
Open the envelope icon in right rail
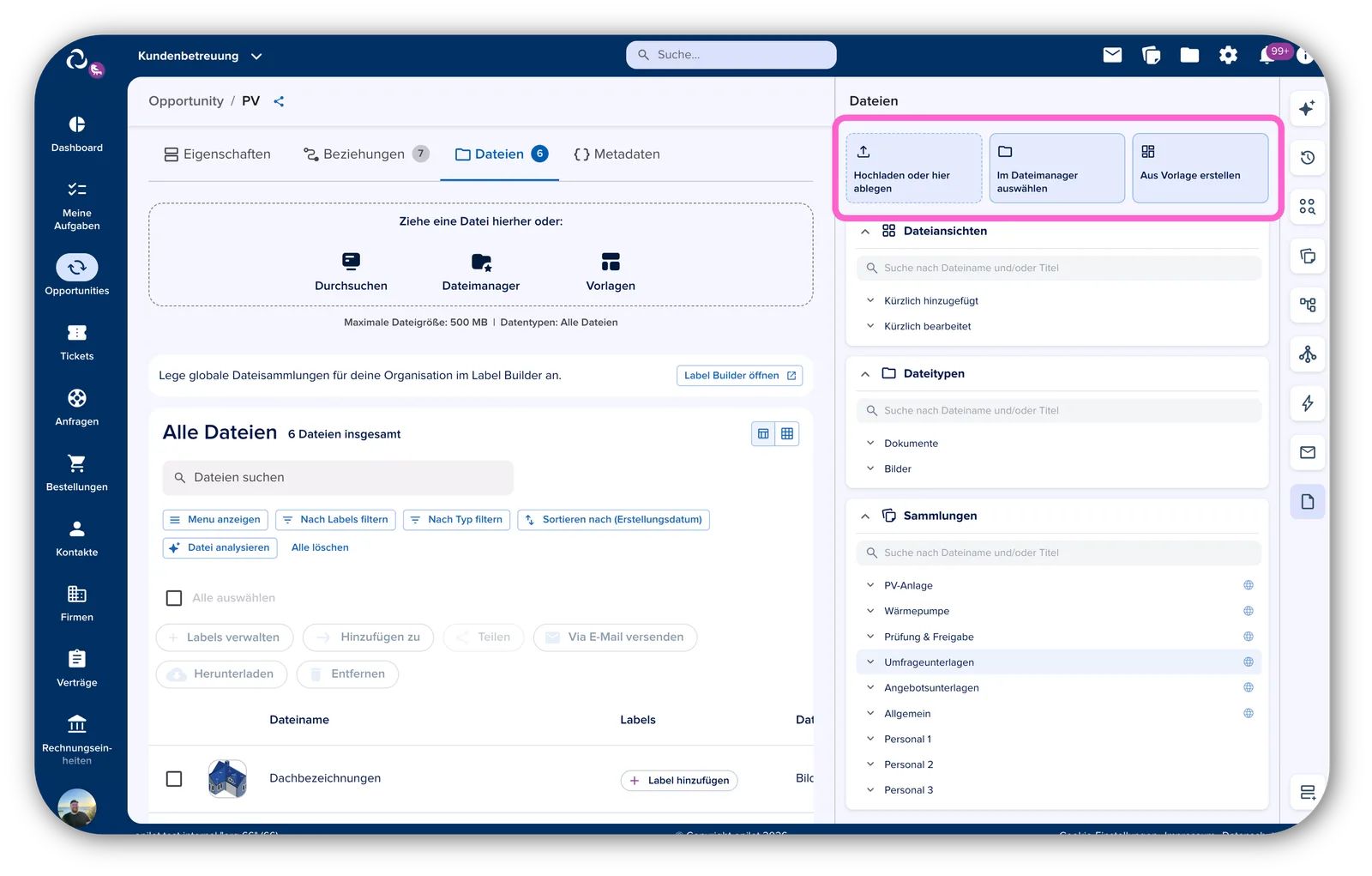[x=1307, y=452]
